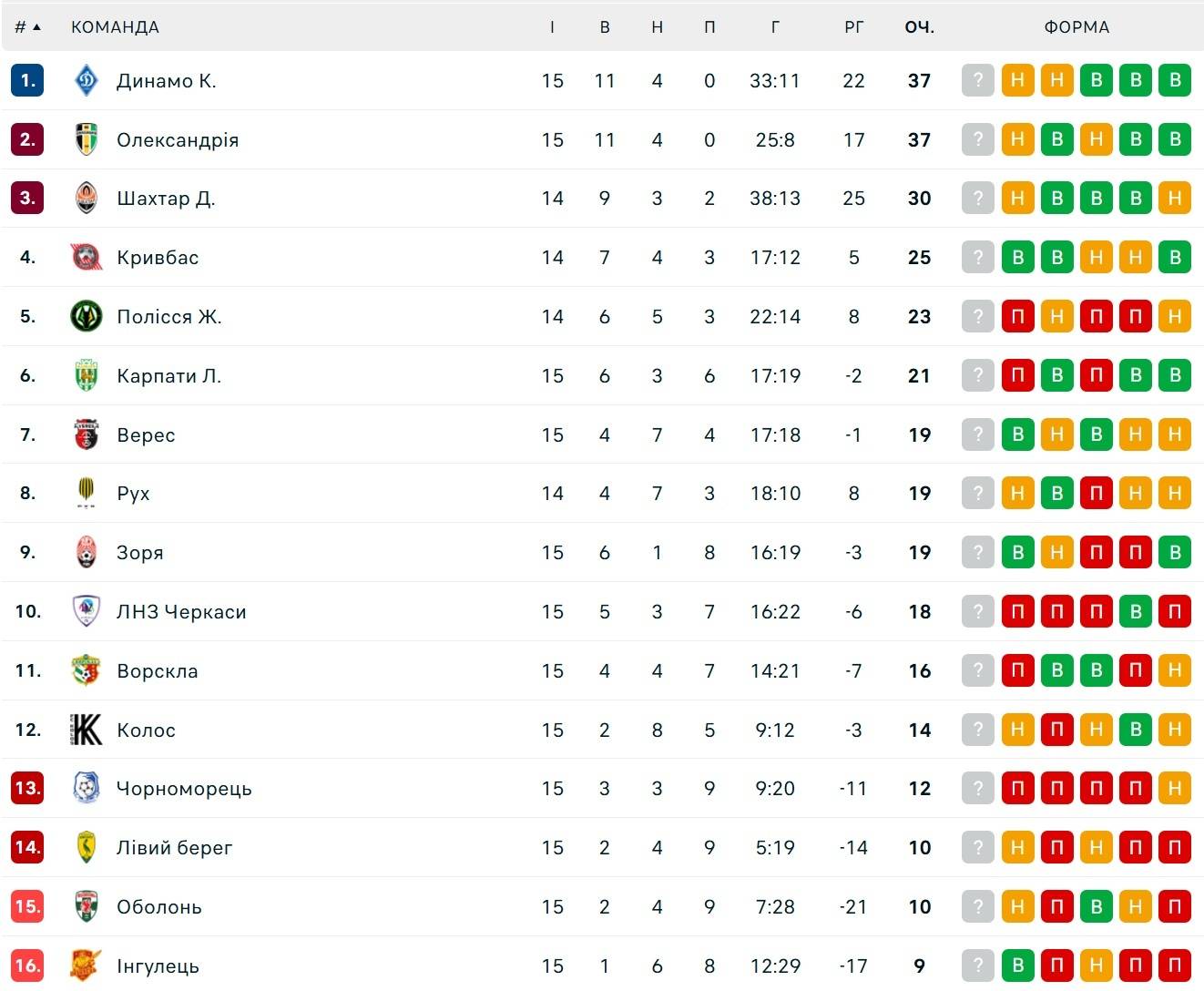The image size is (1204, 991).
Task: Select Інгулець's first green В form result
Action: click(x=1017, y=965)
